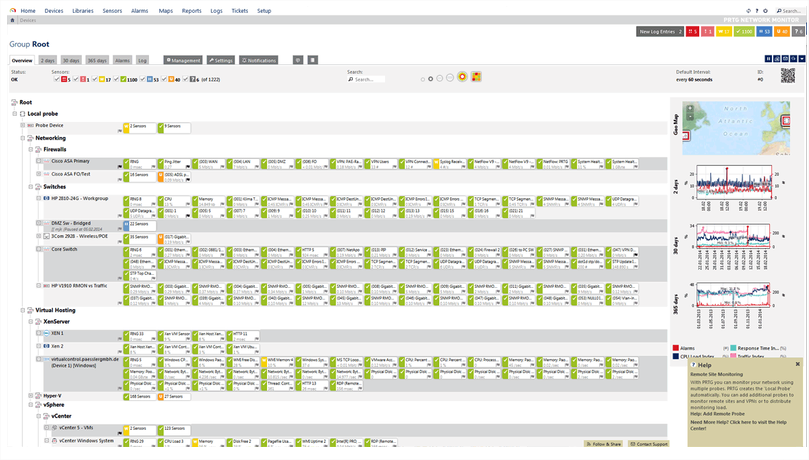Toggle the Paused filter checkbox showing 53
The width and height of the screenshot is (809, 460).
[x=143, y=79]
